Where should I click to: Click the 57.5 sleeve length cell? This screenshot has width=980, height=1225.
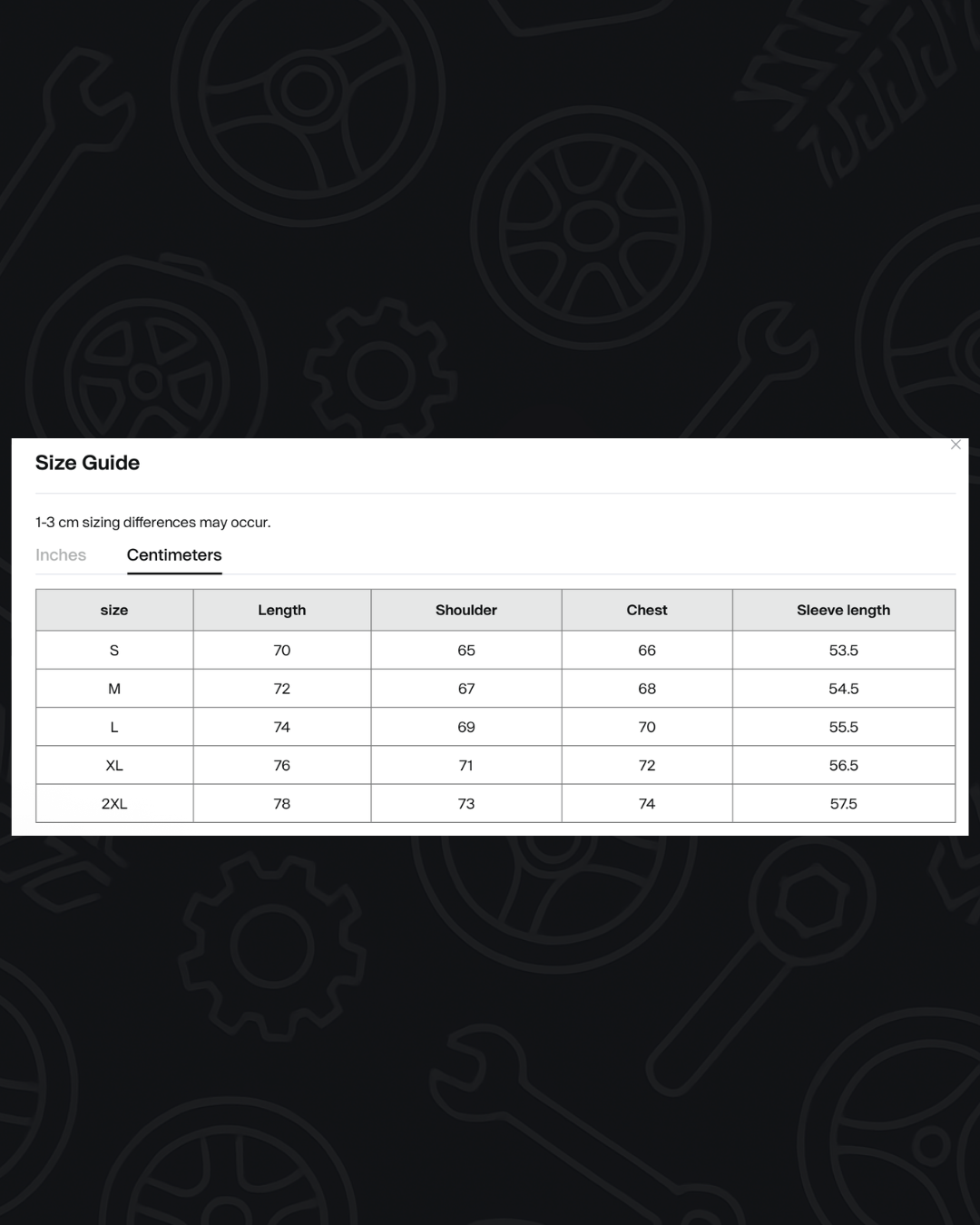(844, 804)
